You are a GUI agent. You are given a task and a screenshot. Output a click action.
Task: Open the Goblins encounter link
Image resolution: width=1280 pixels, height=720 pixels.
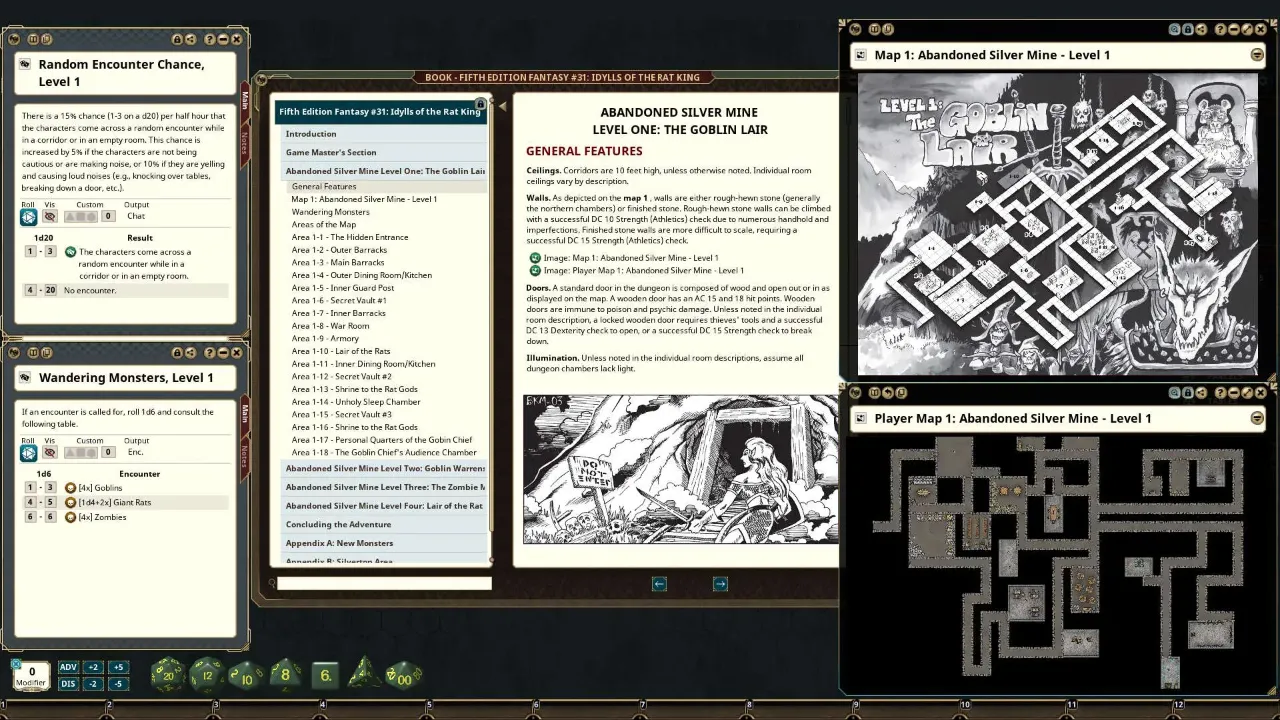[x=70, y=488]
